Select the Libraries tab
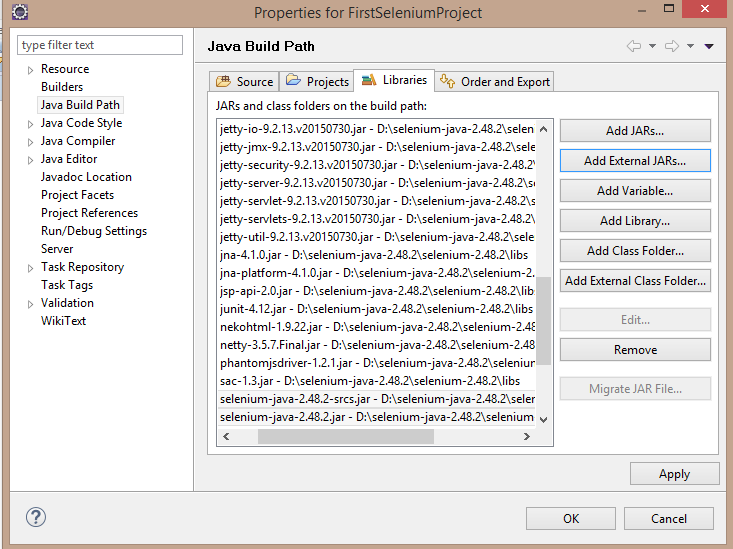Screen dimensions: 733x549 click(394, 80)
